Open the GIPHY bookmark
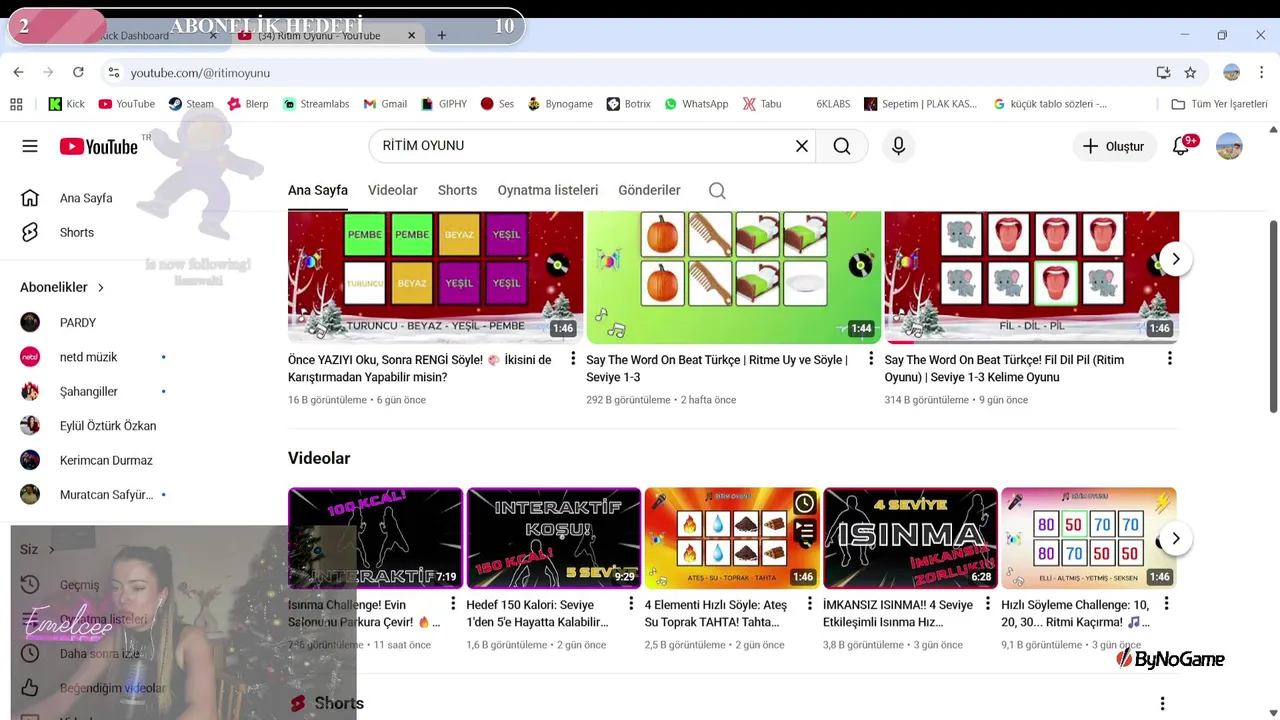The image size is (1280, 720). [x=444, y=104]
